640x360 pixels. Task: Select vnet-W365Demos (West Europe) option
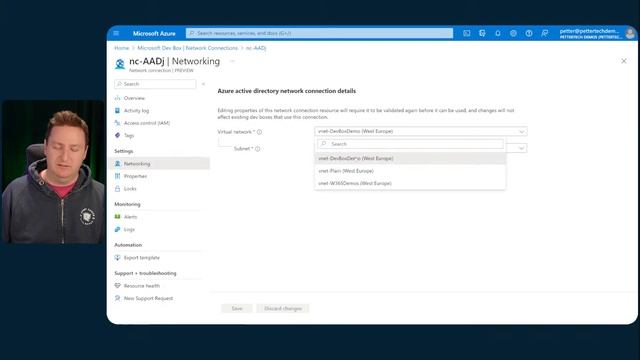point(410,183)
